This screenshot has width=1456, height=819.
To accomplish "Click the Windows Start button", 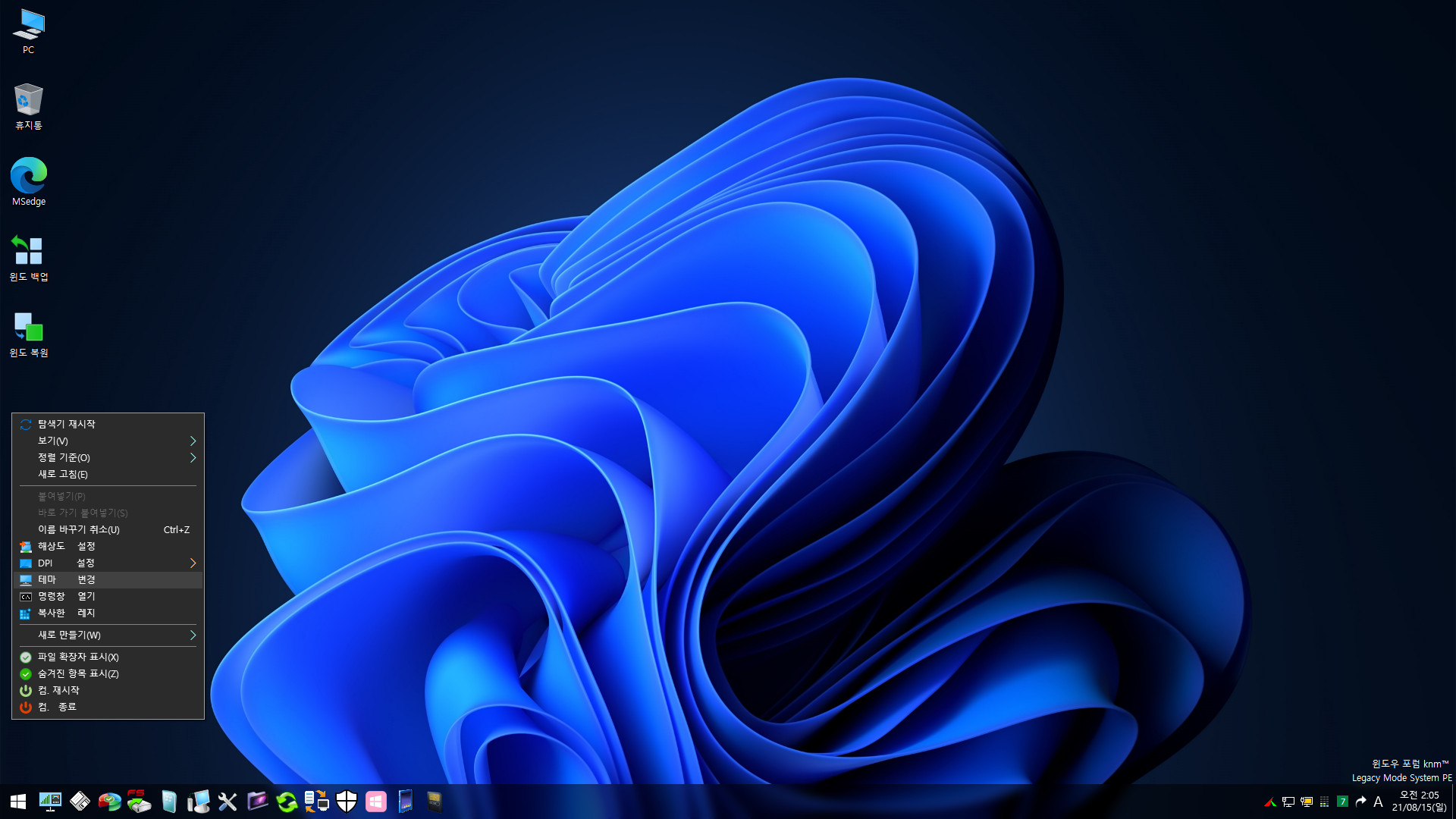I will [18, 802].
